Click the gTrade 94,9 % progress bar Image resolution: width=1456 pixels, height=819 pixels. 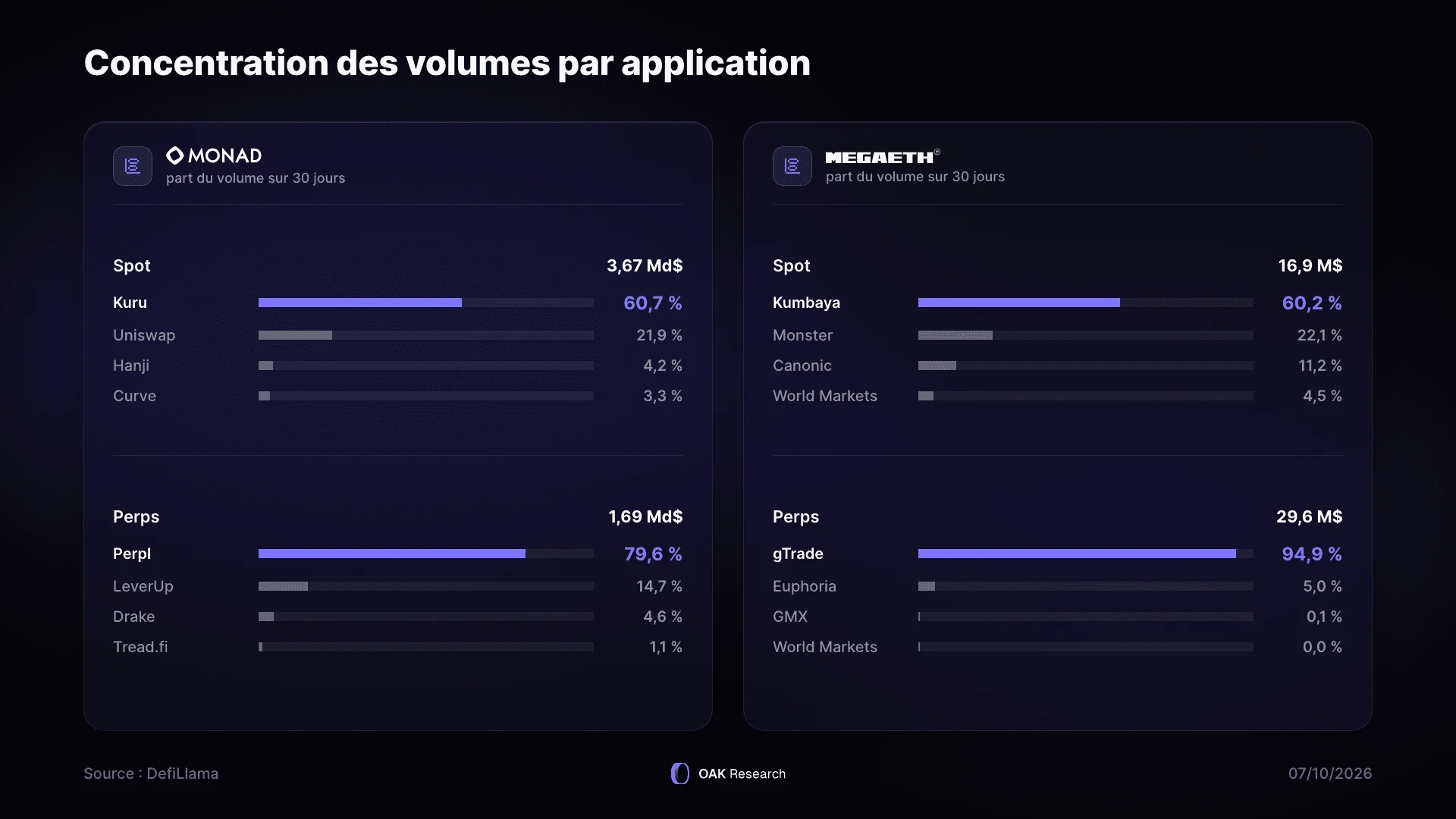[1086, 554]
